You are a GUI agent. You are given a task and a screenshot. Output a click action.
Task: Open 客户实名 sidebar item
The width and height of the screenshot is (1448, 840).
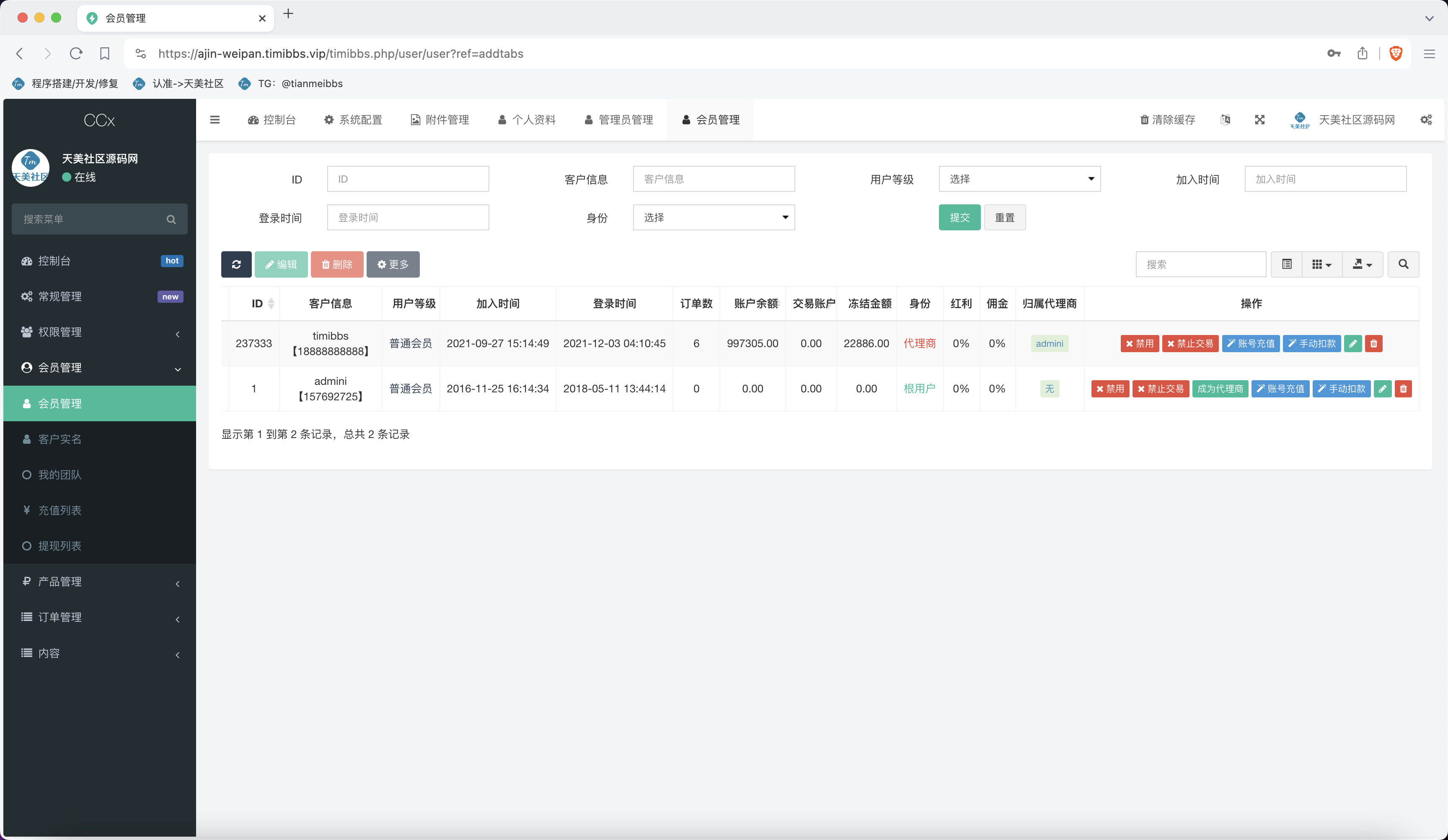tap(99, 439)
